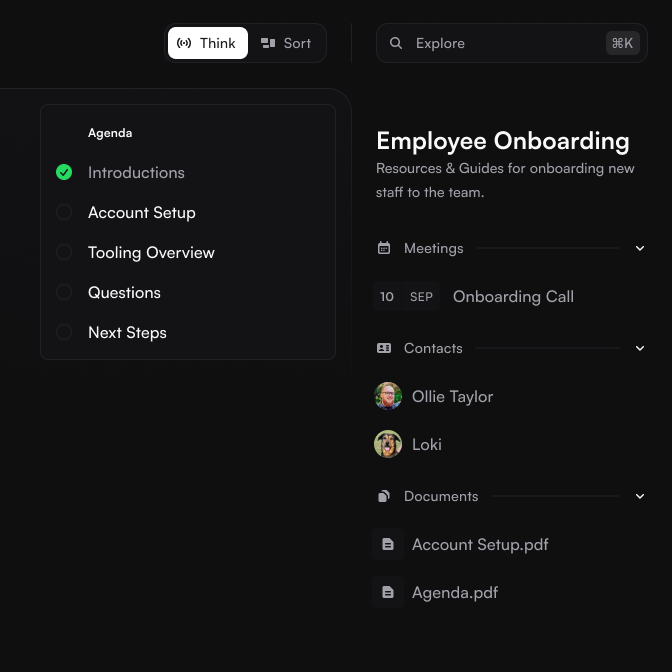Click the Meetings calendar icon
This screenshot has height=672, width=672.
(x=384, y=248)
